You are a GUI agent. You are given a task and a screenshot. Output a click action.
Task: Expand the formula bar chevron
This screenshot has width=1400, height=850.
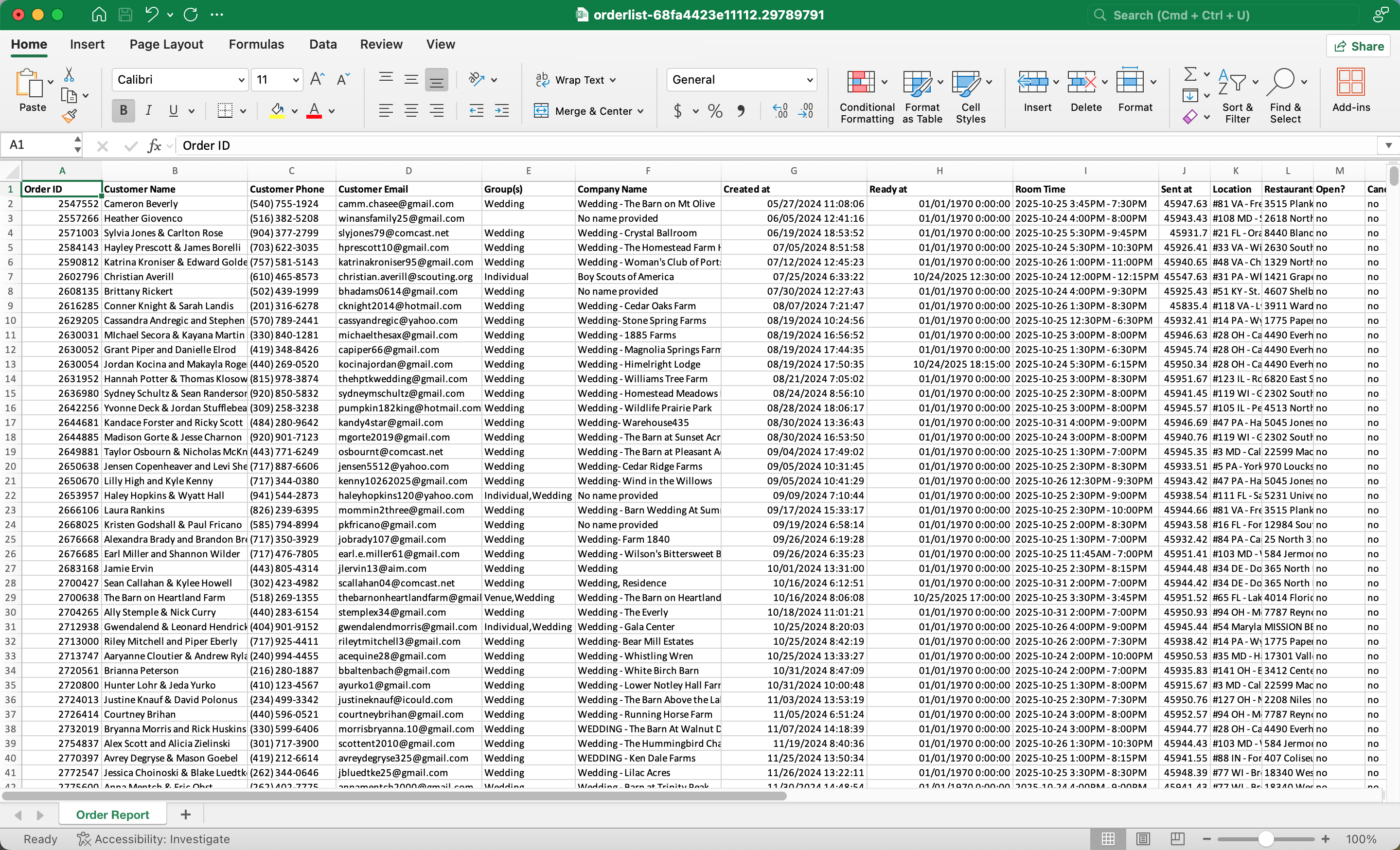[x=1388, y=145]
